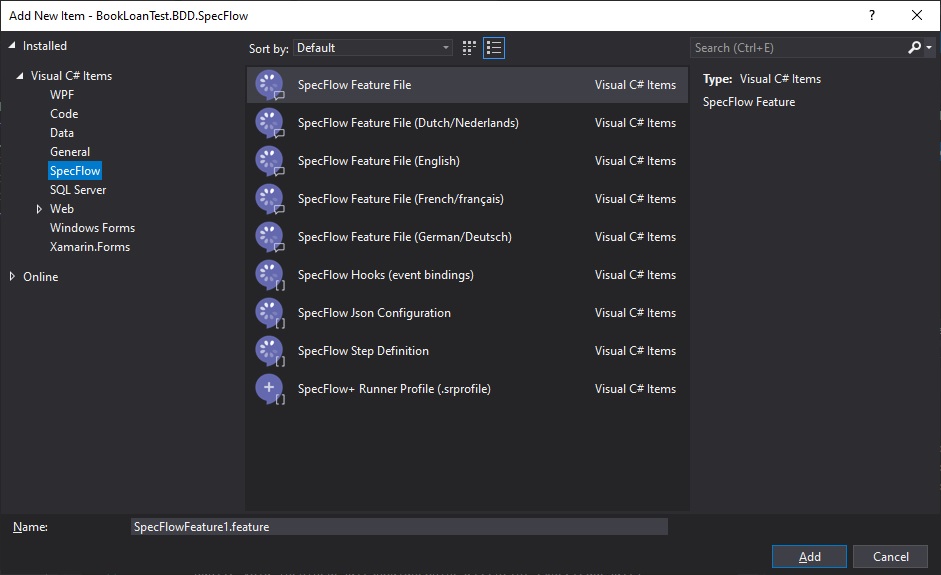Screen dimensions: 941x575
Task: Select the SQL Server category
Action: point(78,190)
